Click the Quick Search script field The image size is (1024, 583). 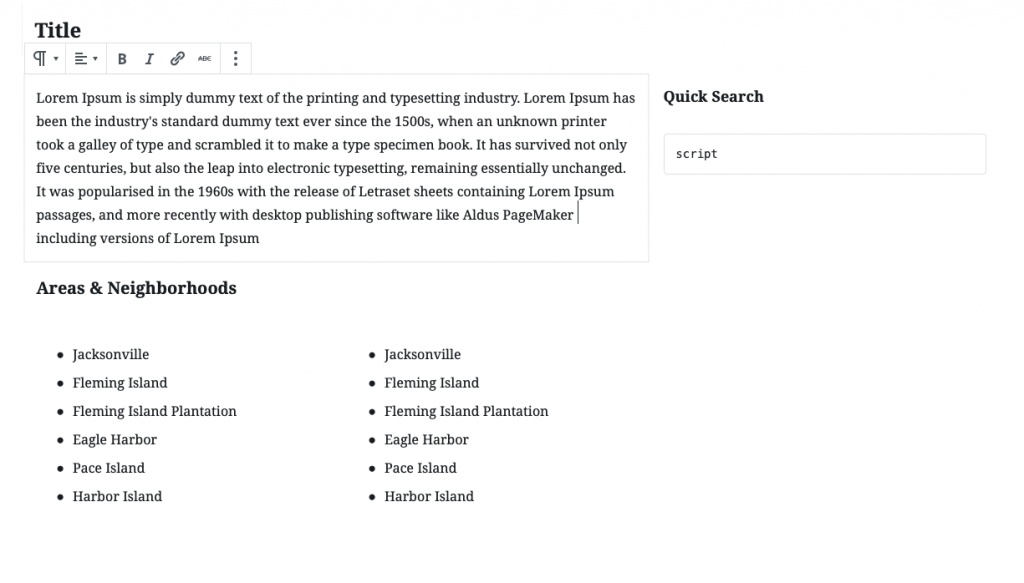point(824,154)
